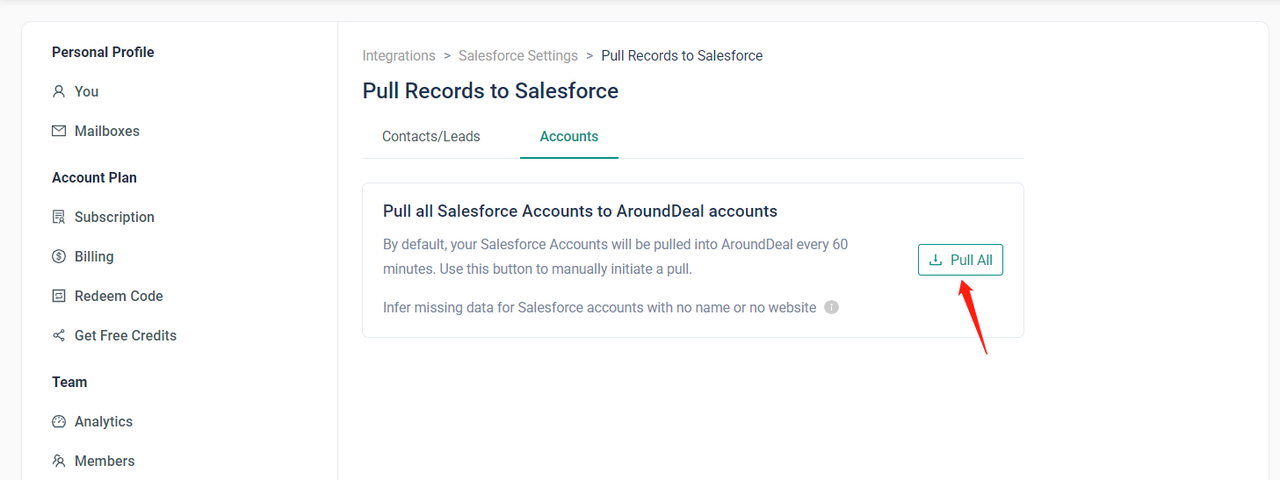Select the Accounts tab
The height and width of the screenshot is (480, 1280).
(x=569, y=137)
